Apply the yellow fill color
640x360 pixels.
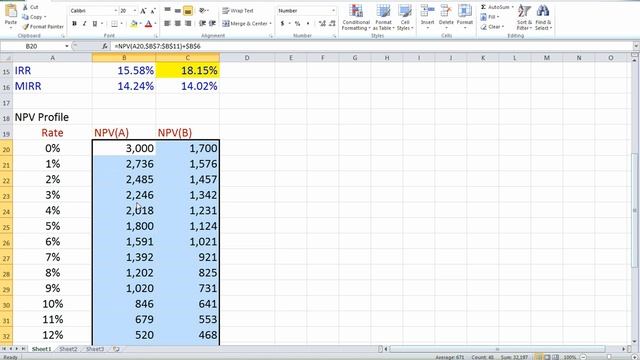[133, 24]
